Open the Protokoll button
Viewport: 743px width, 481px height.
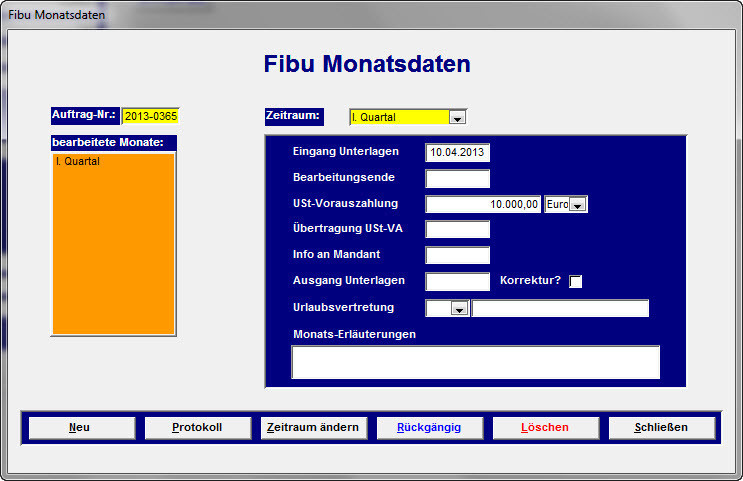tap(198, 427)
